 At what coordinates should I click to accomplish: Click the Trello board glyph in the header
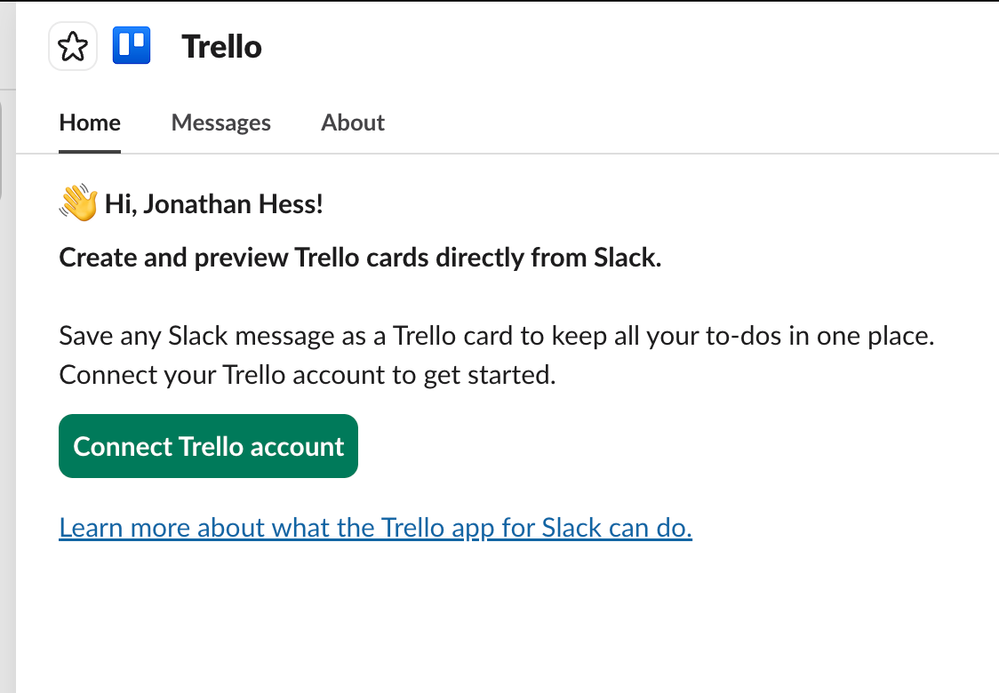131,45
